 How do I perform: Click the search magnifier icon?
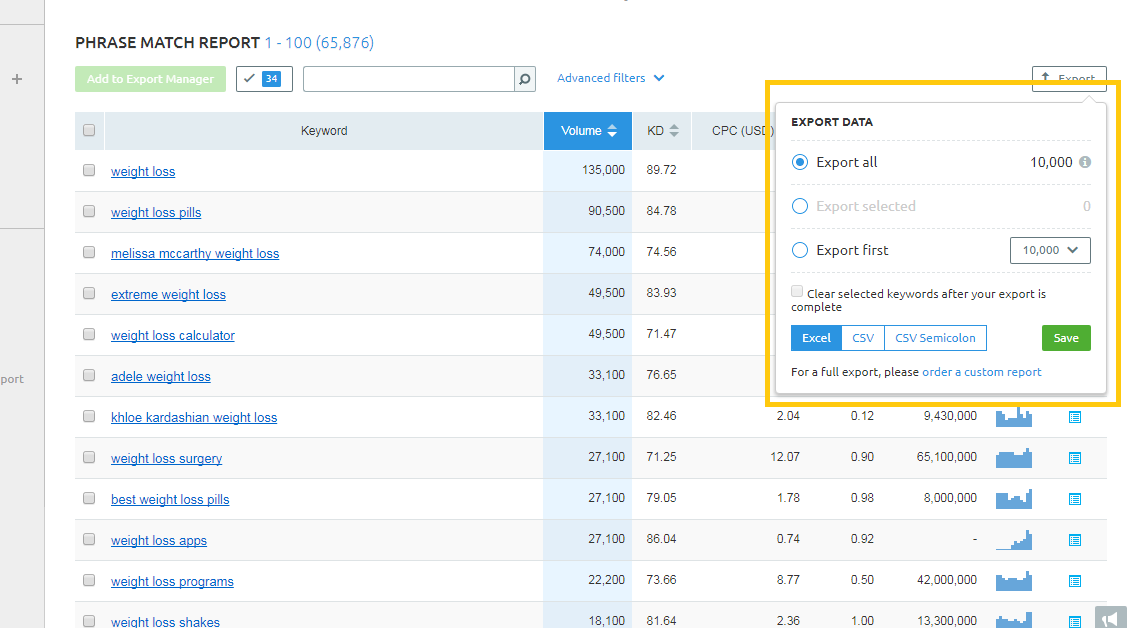tap(525, 79)
